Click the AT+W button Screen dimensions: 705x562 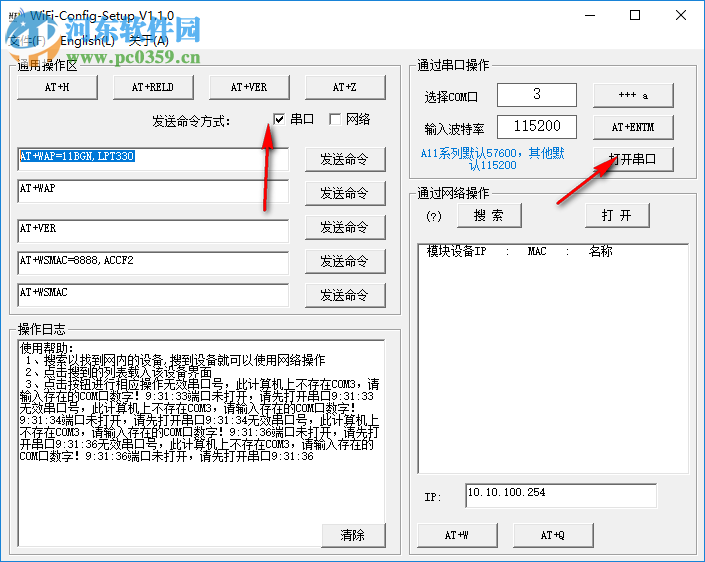[457, 535]
